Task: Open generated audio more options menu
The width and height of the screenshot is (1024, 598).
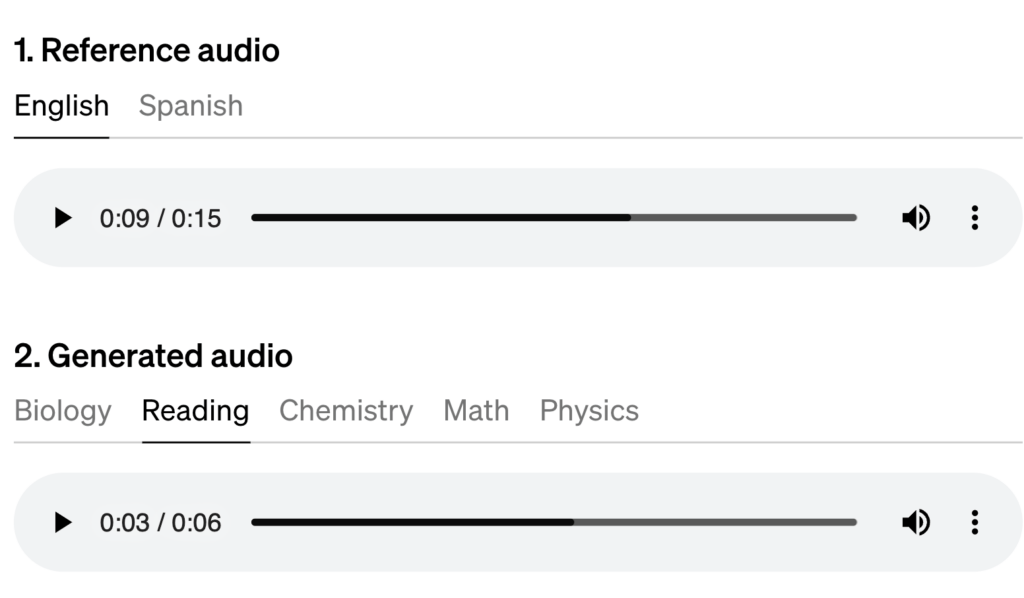Action: tap(975, 523)
